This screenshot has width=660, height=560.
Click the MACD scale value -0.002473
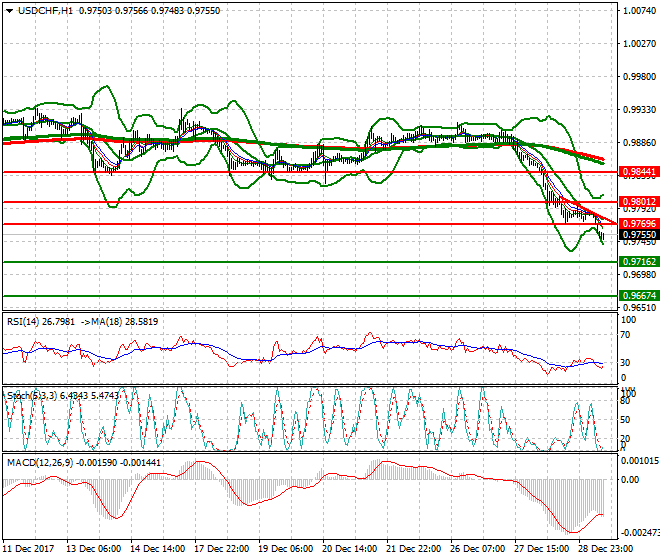pyautogui.click(x=639, y=533)
